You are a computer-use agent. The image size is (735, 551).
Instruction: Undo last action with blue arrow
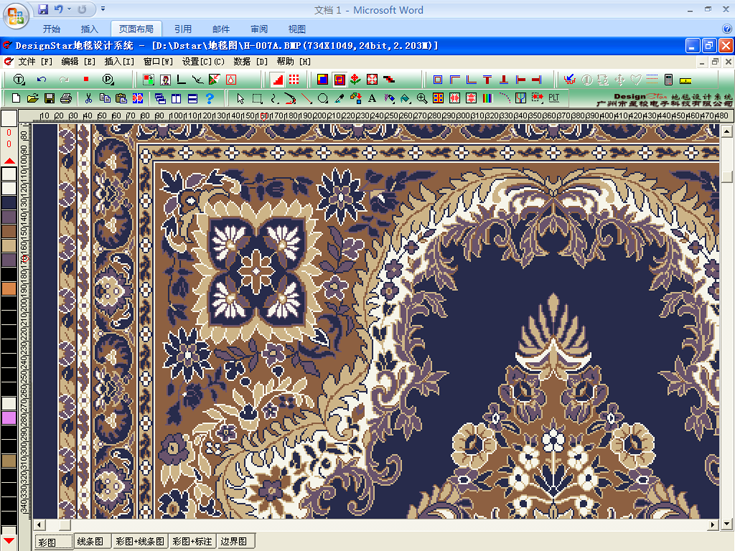point(42,80)
